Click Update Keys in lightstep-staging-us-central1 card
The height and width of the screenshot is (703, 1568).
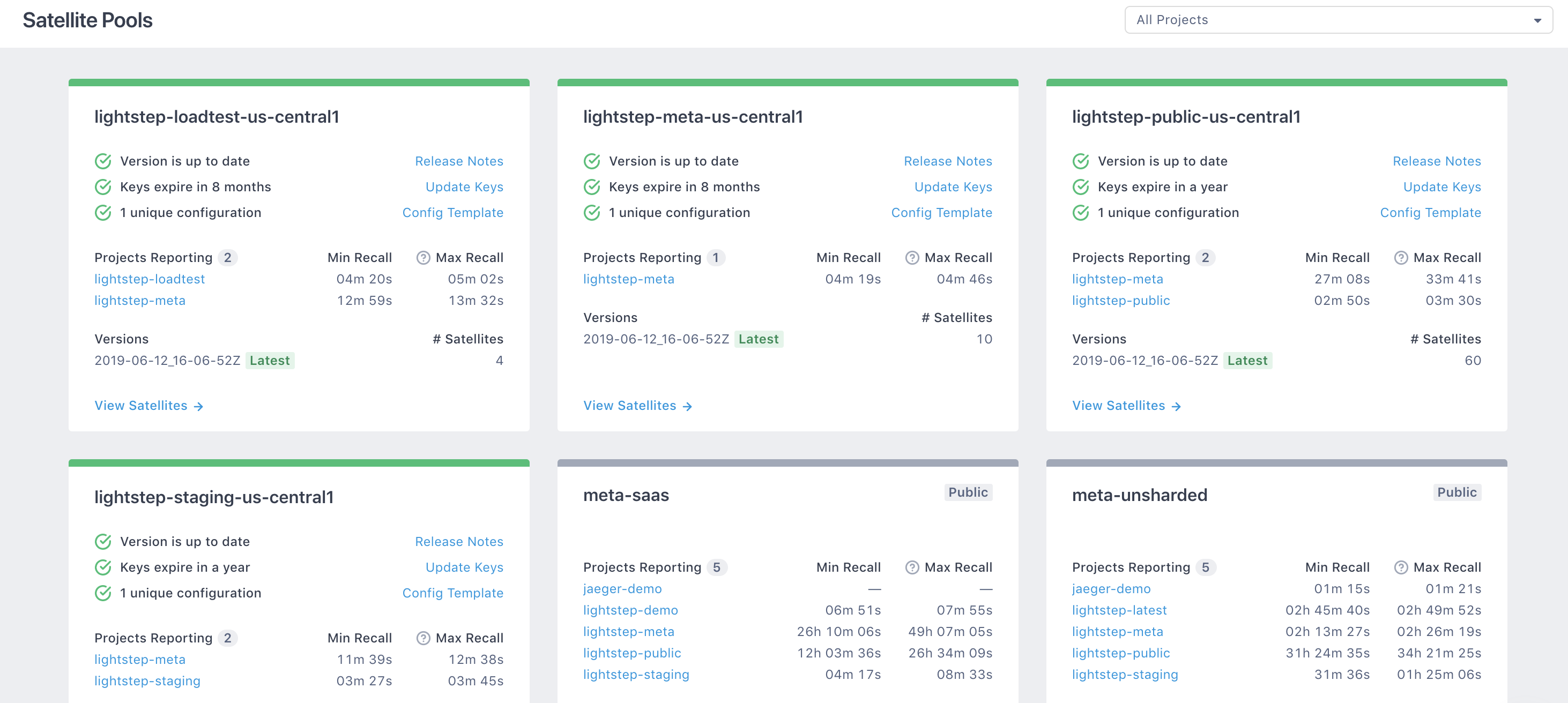[464, 567]
